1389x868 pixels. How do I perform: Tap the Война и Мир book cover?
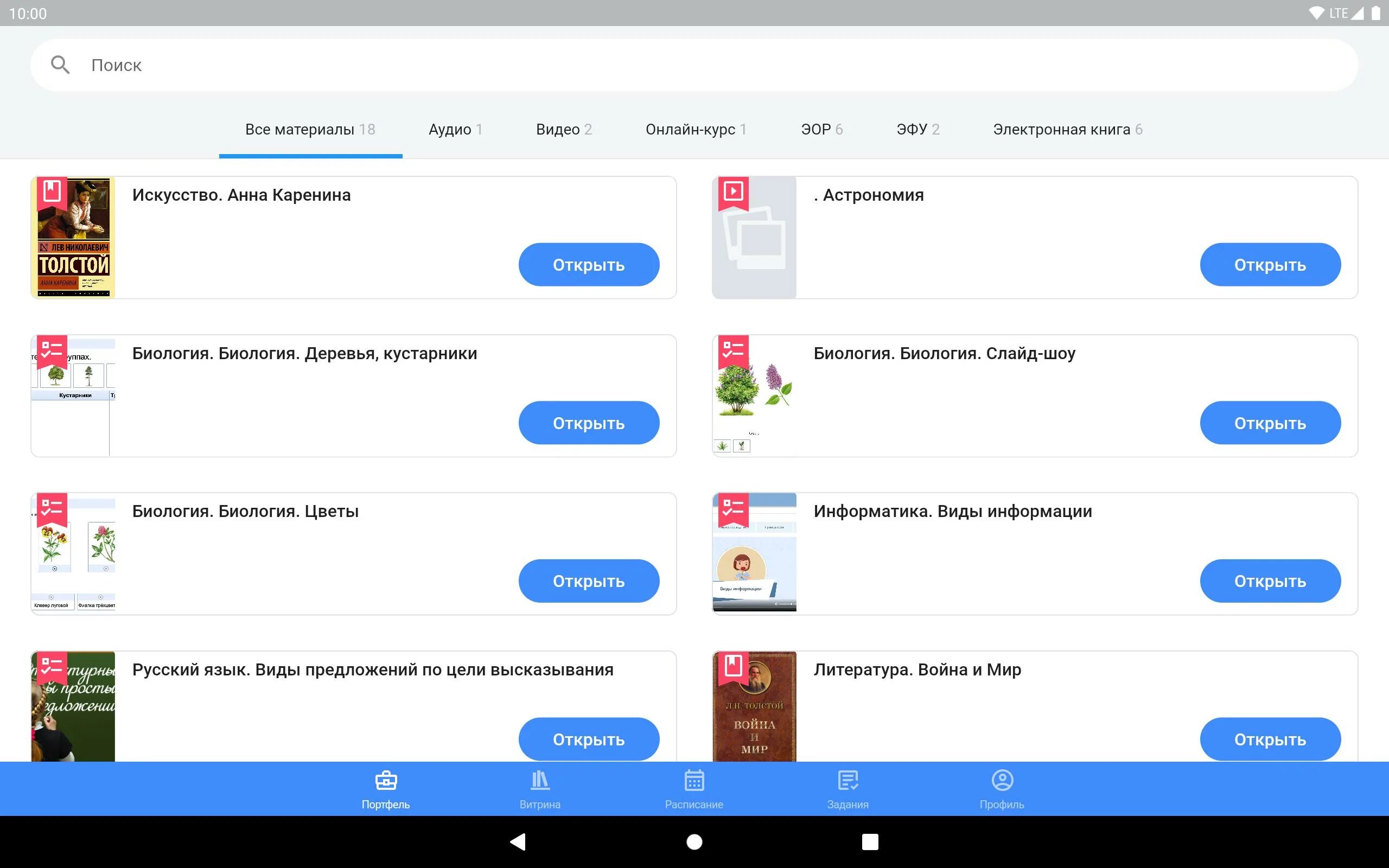click(x=754, y=707)
